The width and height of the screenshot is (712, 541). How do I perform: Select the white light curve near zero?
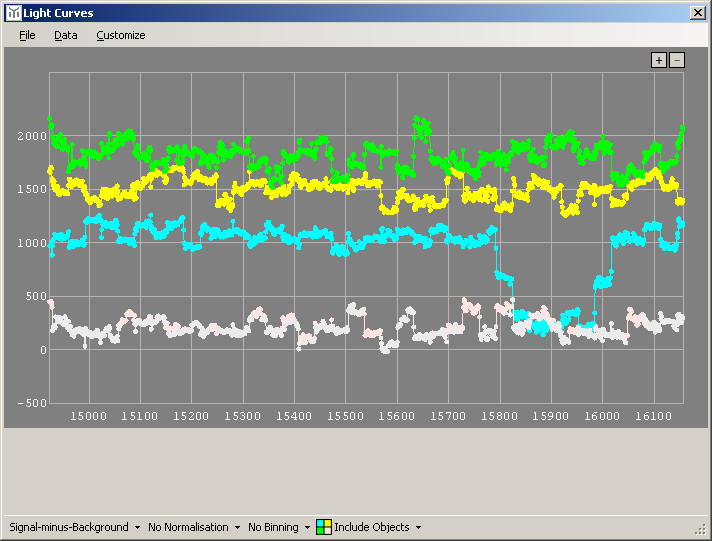point(200,329)
